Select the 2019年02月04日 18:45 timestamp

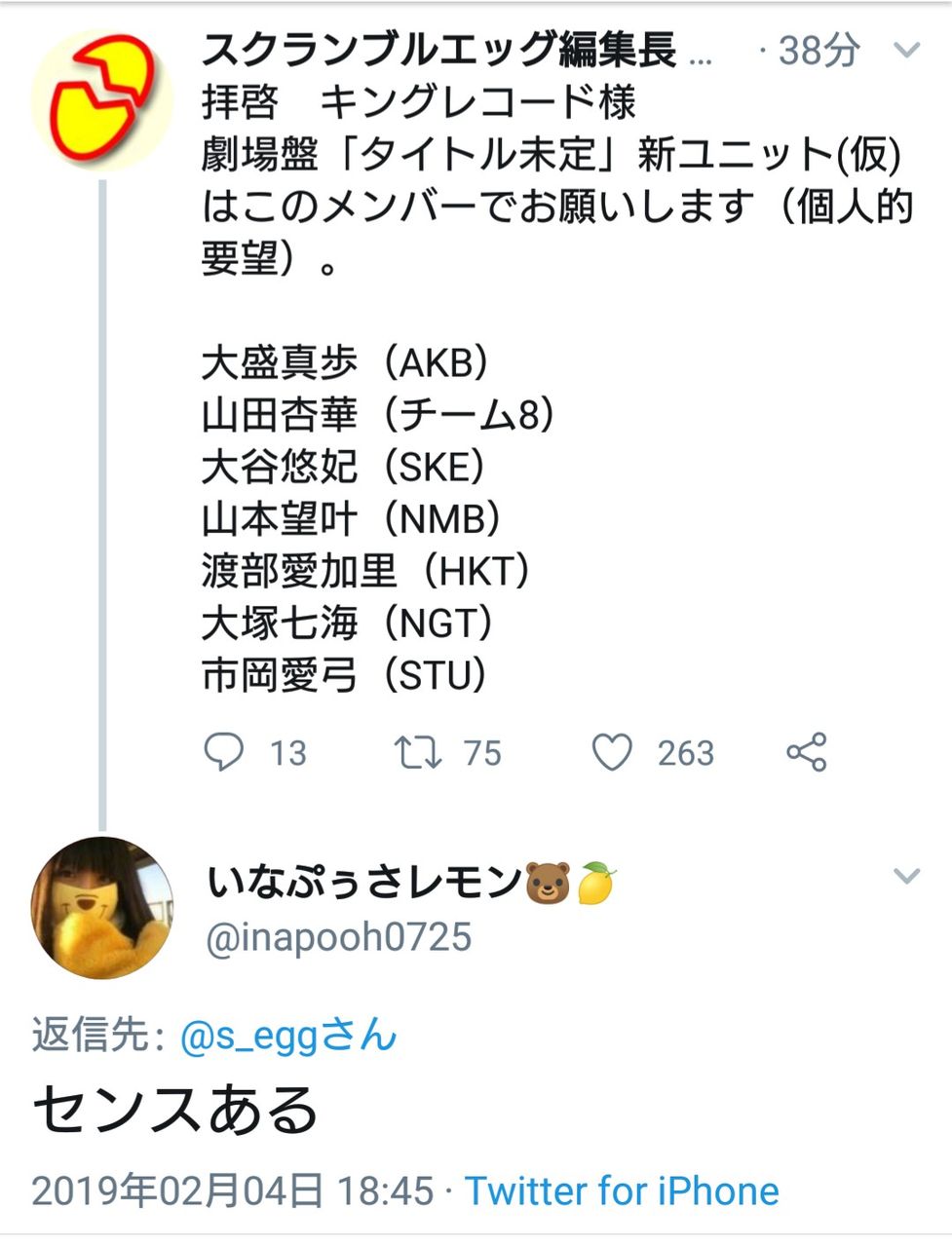point(233,1190)
